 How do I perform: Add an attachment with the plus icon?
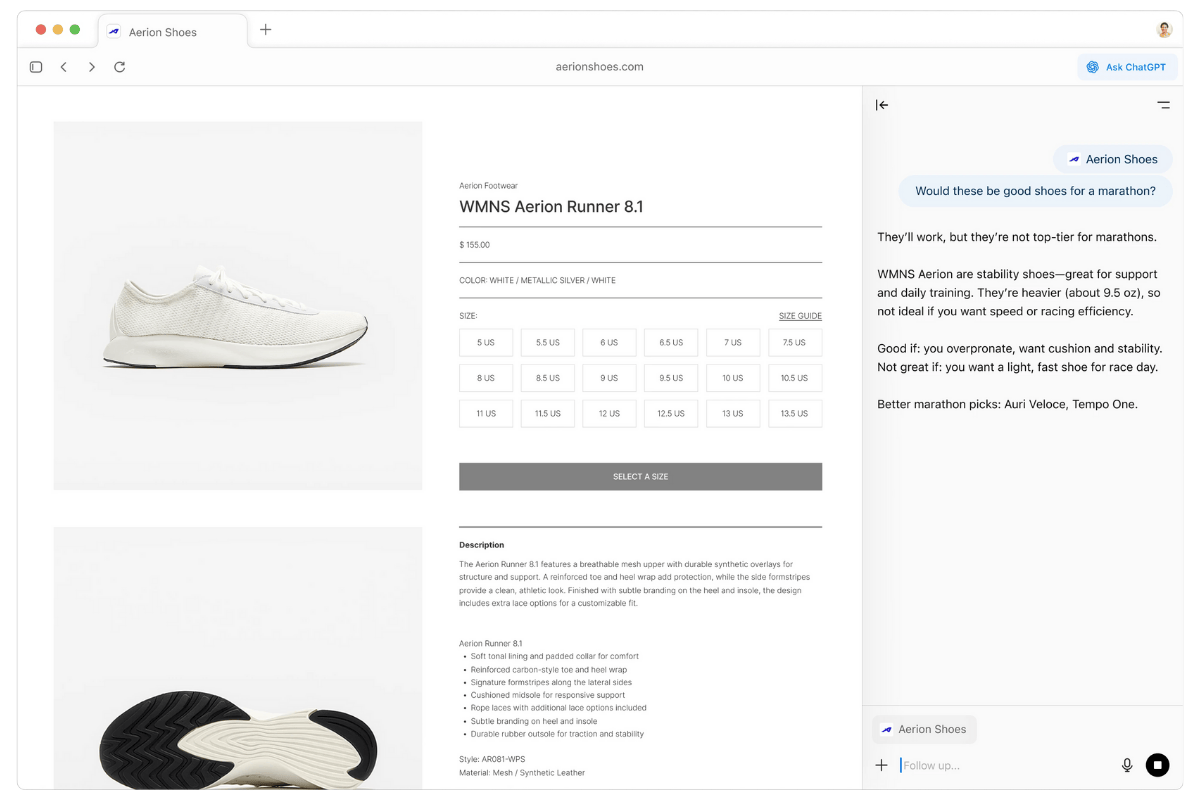pos(881,765)
